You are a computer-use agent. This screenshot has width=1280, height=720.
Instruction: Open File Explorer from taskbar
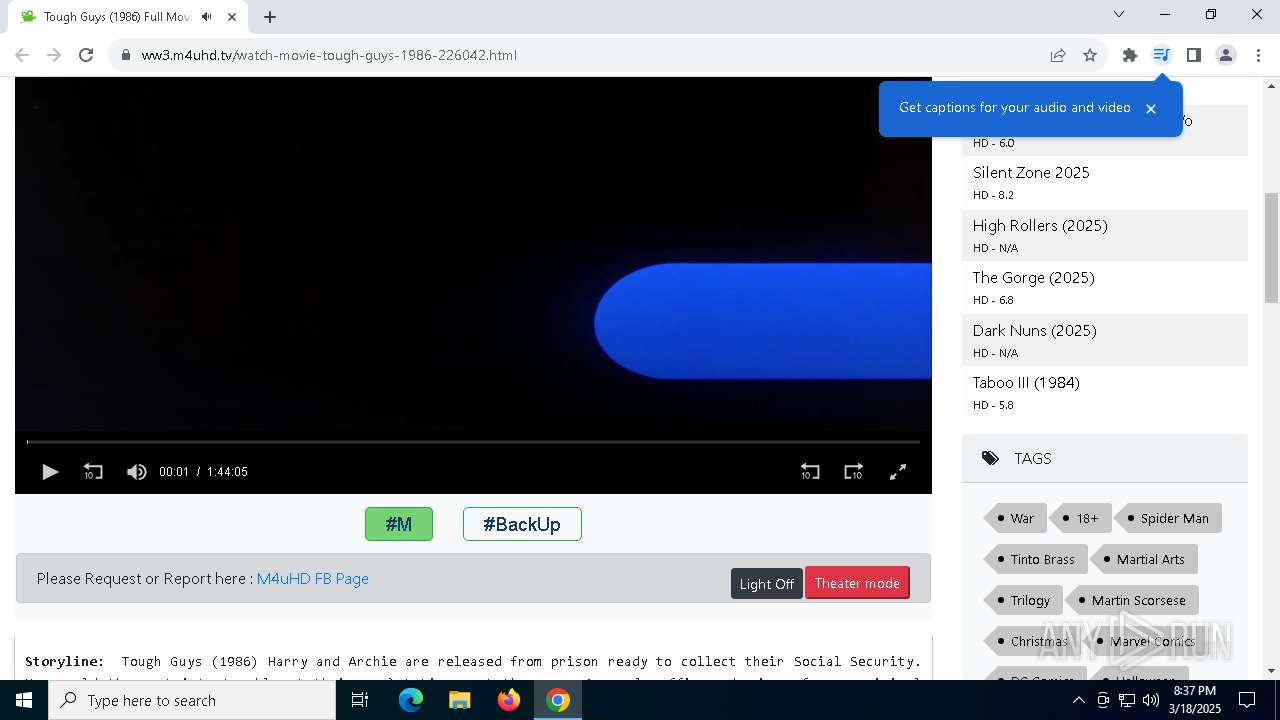click(460, 700)
